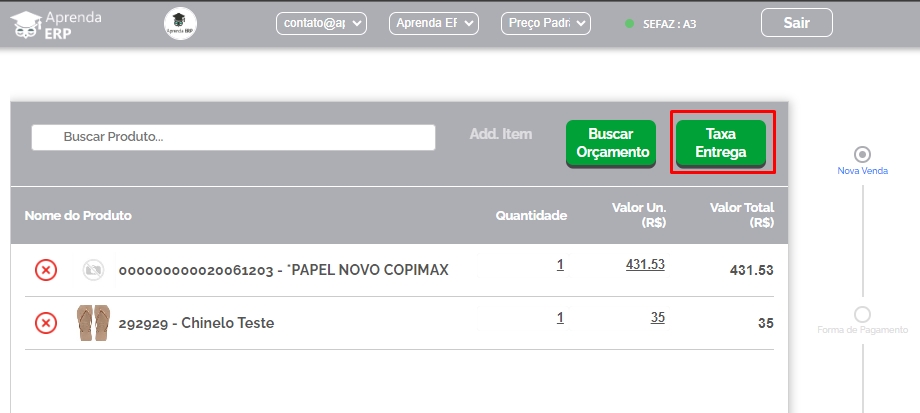Viewport: 920px width, 413px height.
Task: Open the contato@ email dropdown
Action: coord(322,23)
